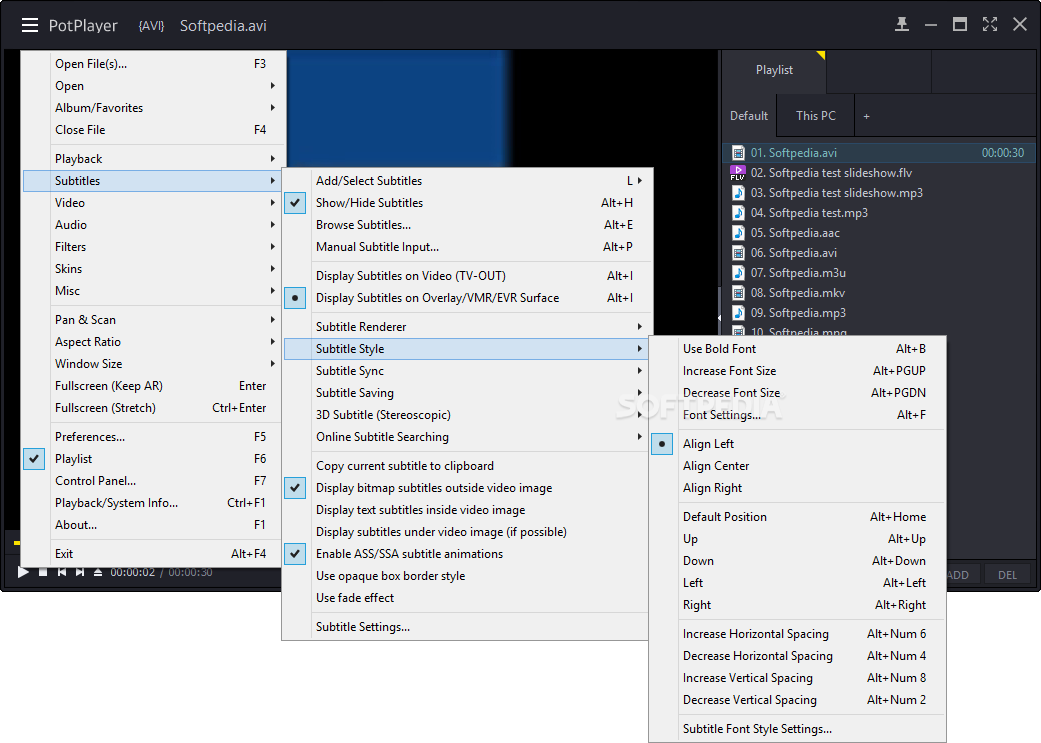Open Subtitle Font Style Settings...
The height and width of the screenshot is (743, 1041).
point(797,729)
